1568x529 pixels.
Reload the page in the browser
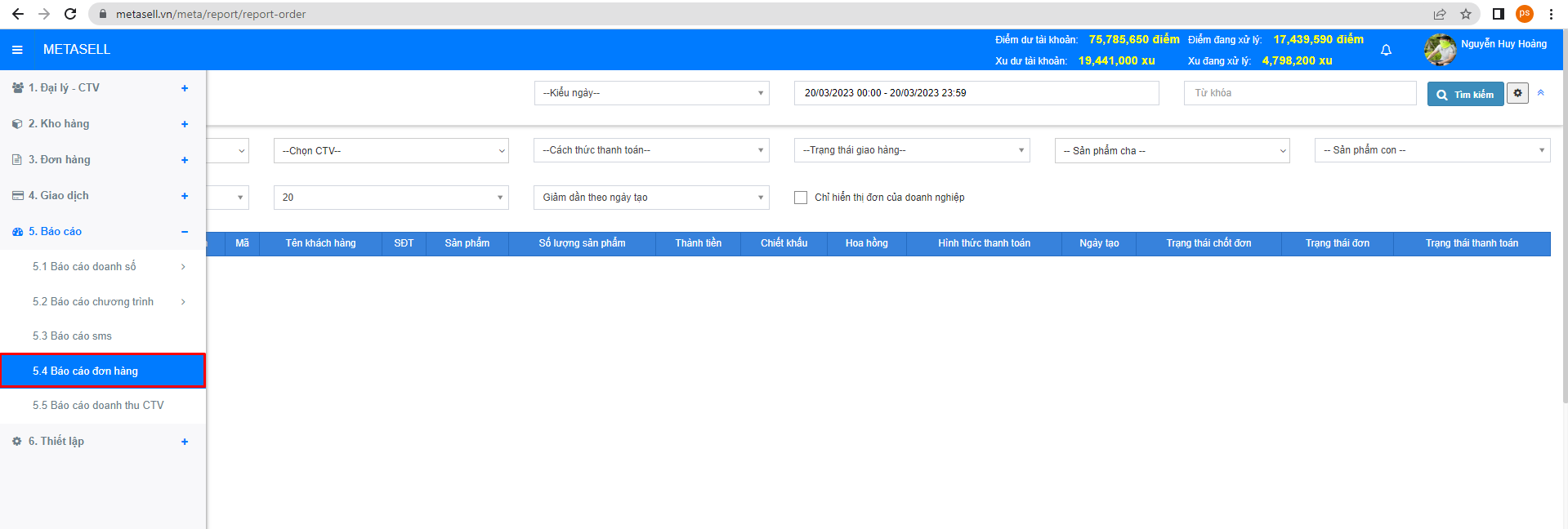coord(70,14)
